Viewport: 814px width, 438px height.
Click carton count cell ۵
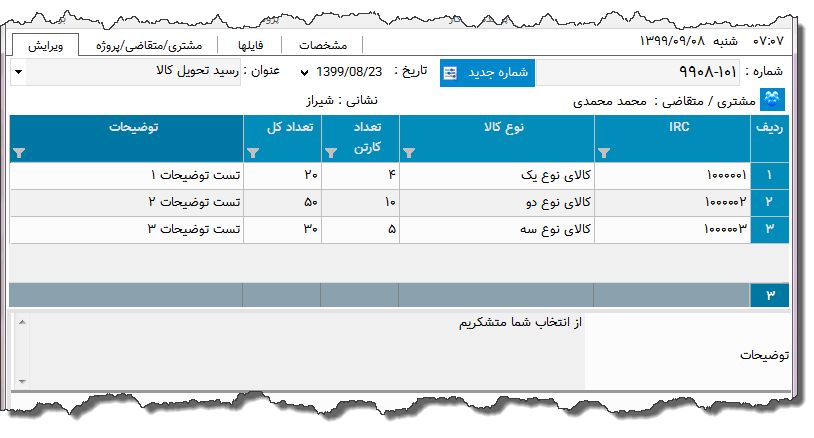point(360,229)
